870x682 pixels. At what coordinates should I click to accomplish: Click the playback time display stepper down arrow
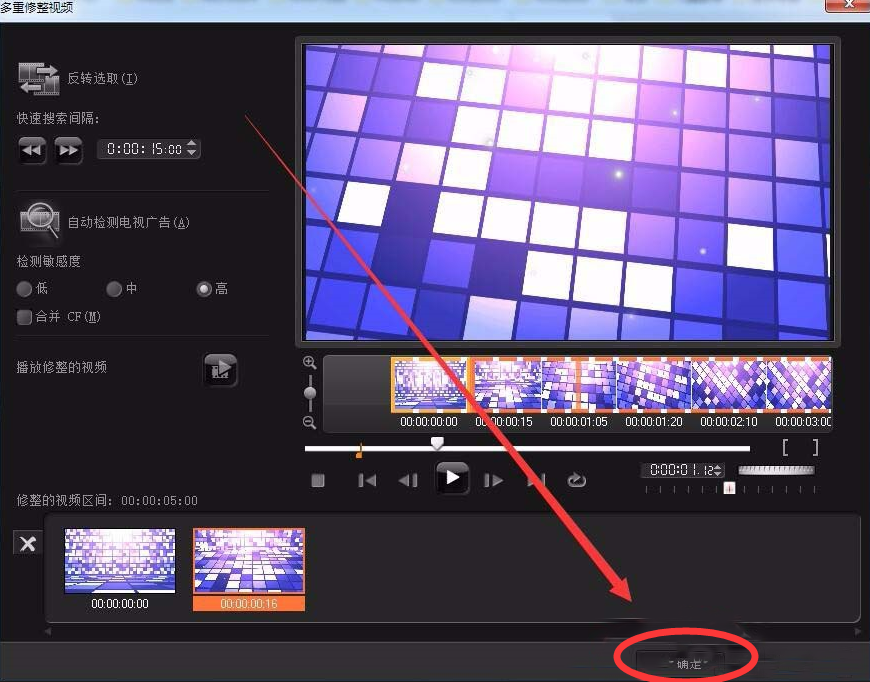tap(717, 475)
